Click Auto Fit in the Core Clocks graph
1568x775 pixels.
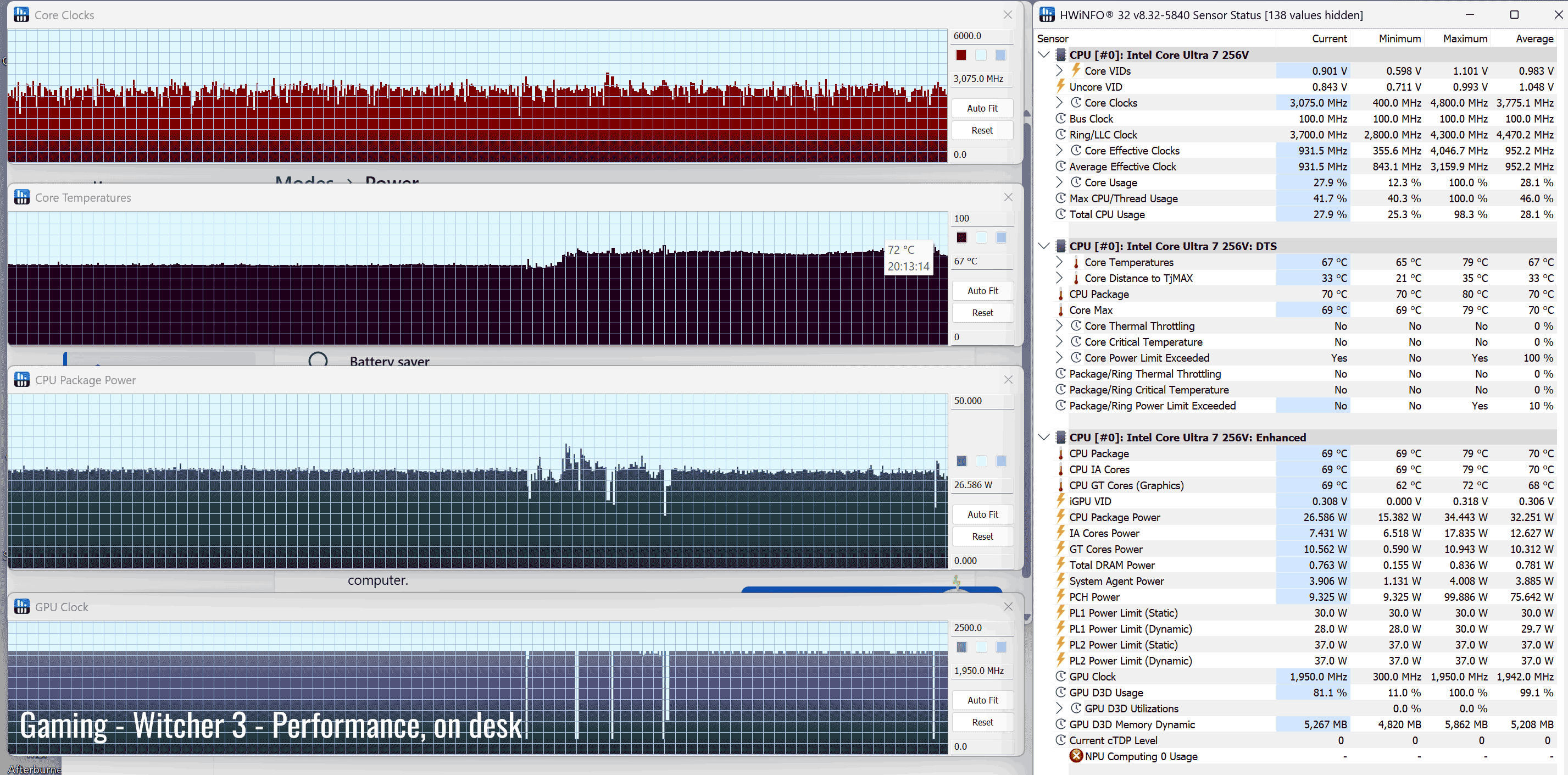pos(982,108)
